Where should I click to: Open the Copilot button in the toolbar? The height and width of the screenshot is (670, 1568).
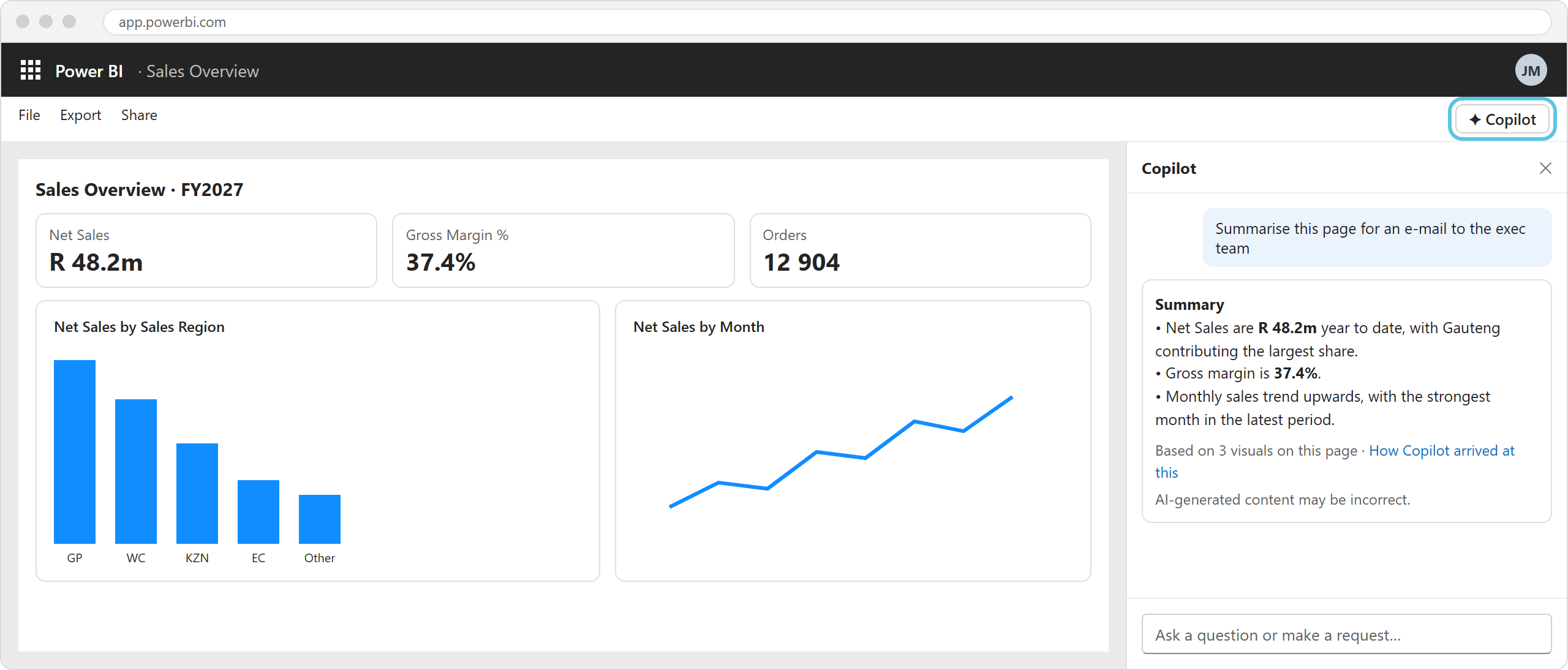point(1502,119)
